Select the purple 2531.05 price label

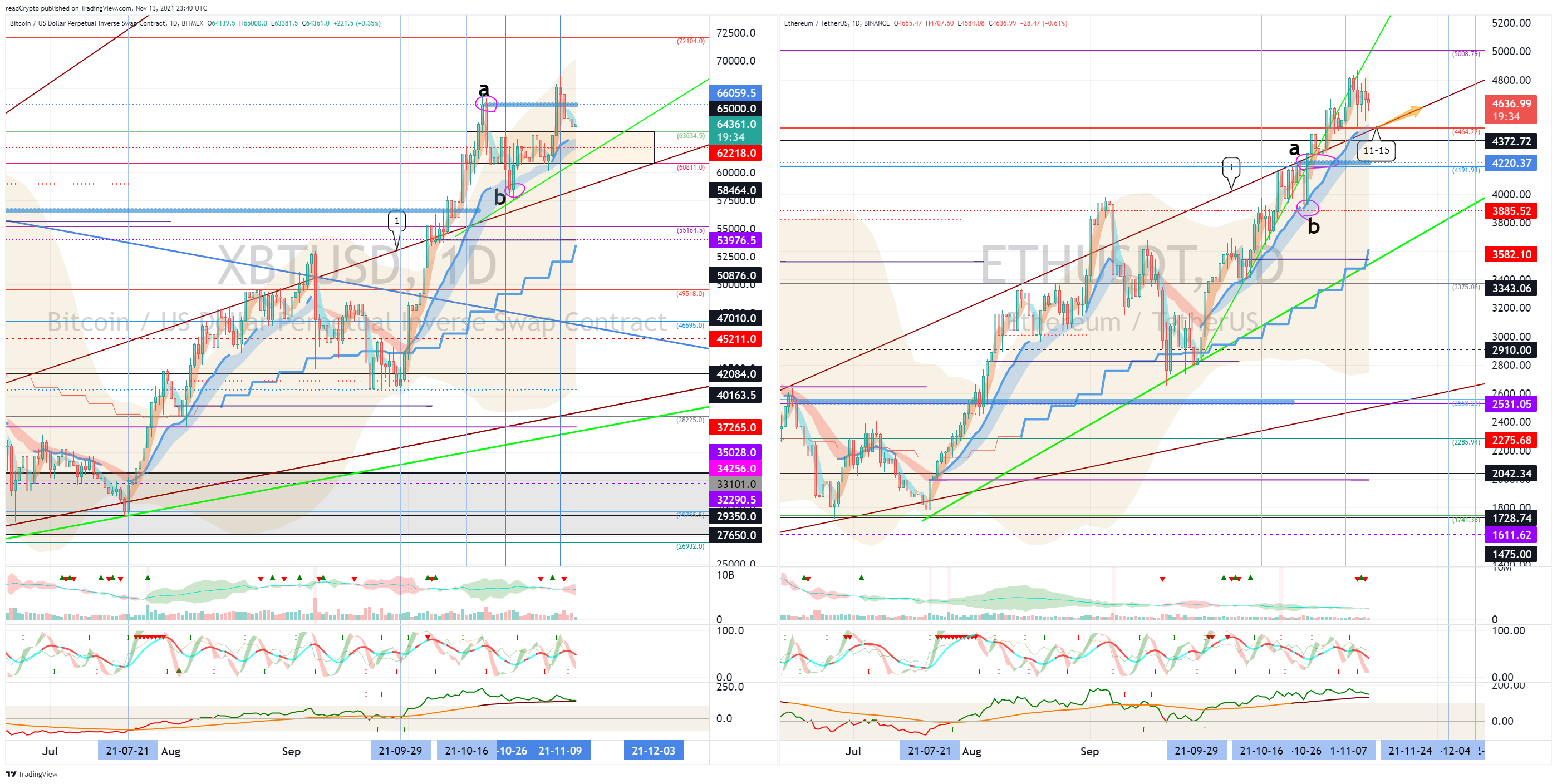[1510, 404]
